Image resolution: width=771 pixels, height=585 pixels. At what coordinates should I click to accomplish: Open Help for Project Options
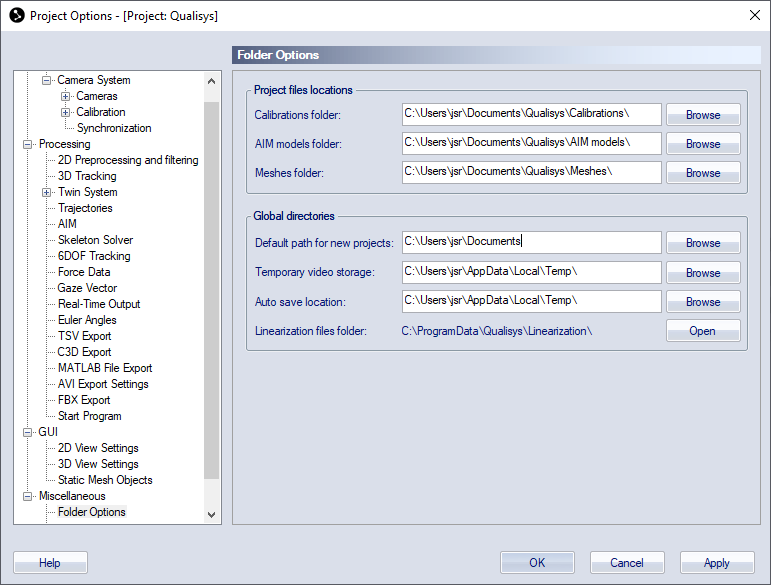pos(50,563)
